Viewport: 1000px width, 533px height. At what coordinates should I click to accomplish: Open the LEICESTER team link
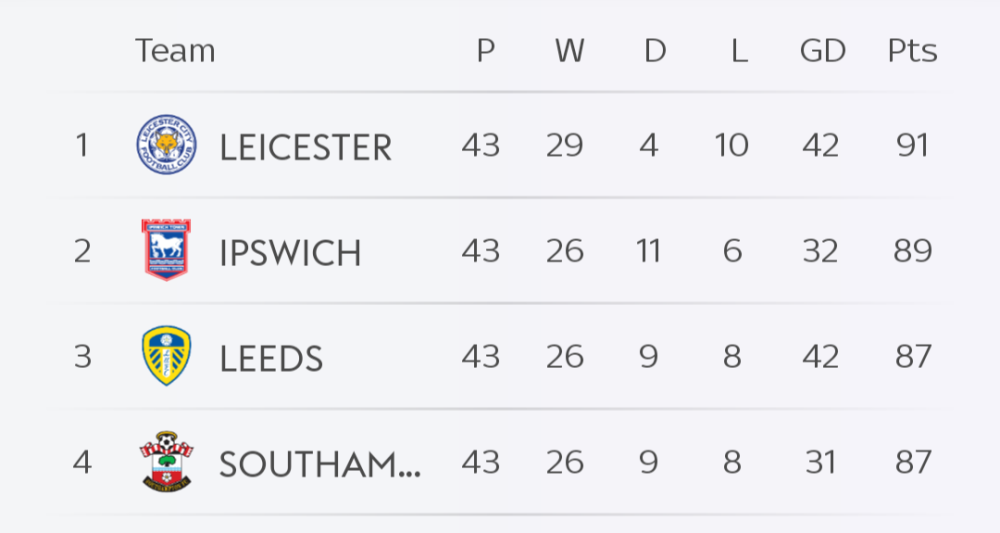305,148
